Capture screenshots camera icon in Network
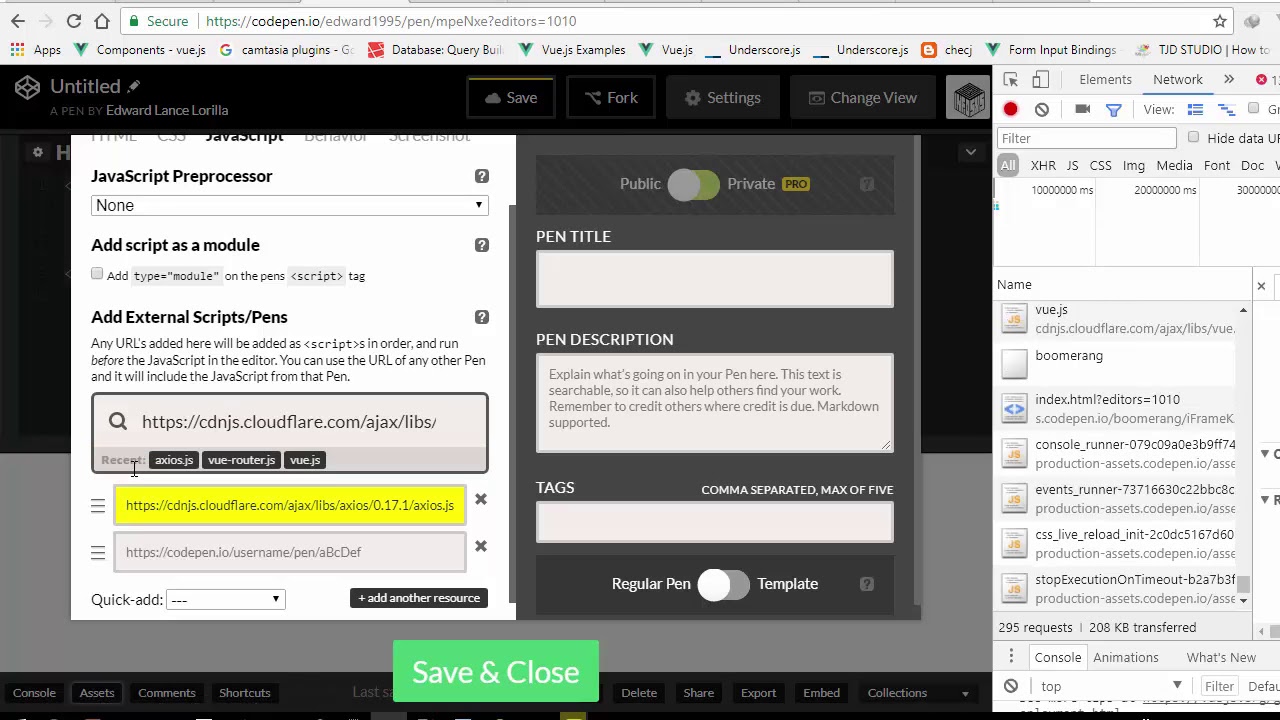Image resolution: width=1280 pixels, height=720 pixels. (x=1082, y=110)
